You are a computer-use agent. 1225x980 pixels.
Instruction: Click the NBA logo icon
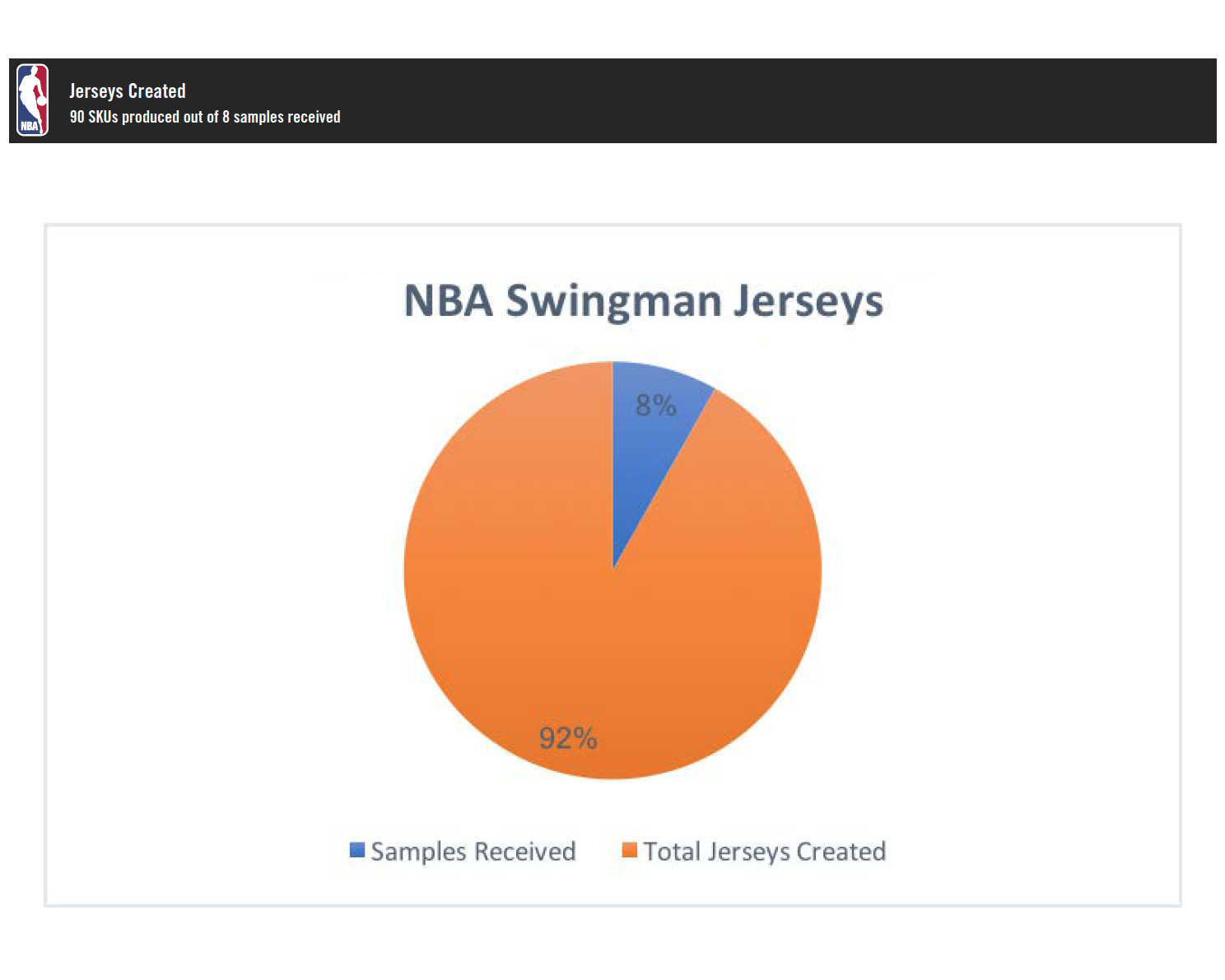[x=33, y=100]
